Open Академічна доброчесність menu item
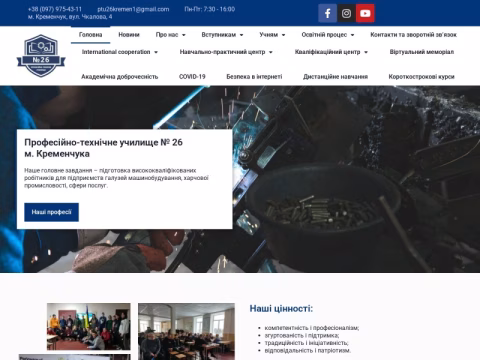480x360 pixels. pyautogui.click(x=120, y=77)
